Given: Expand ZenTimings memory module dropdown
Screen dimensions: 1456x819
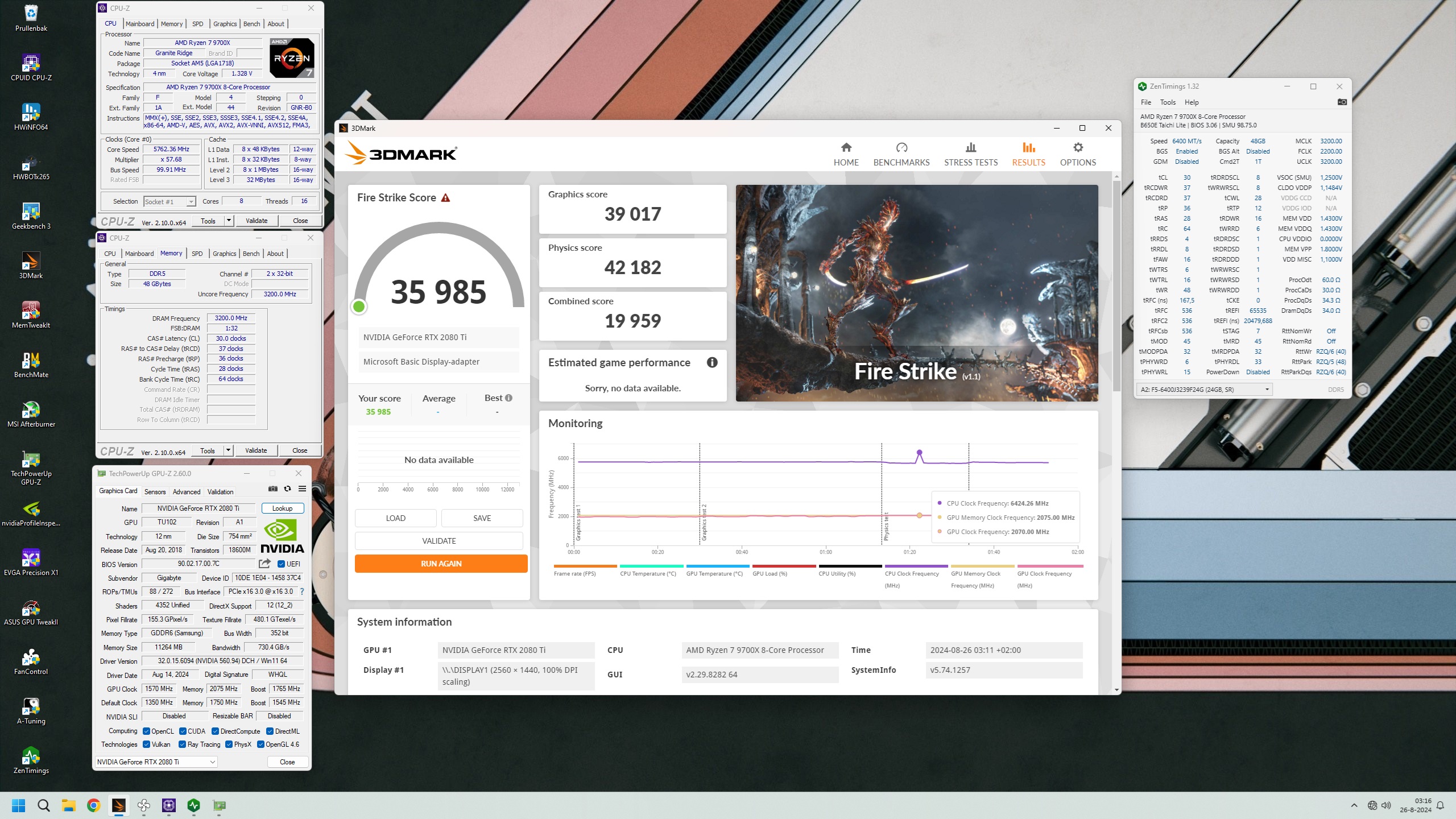Looking at the screenshot, I should [x=1267, y=390].
